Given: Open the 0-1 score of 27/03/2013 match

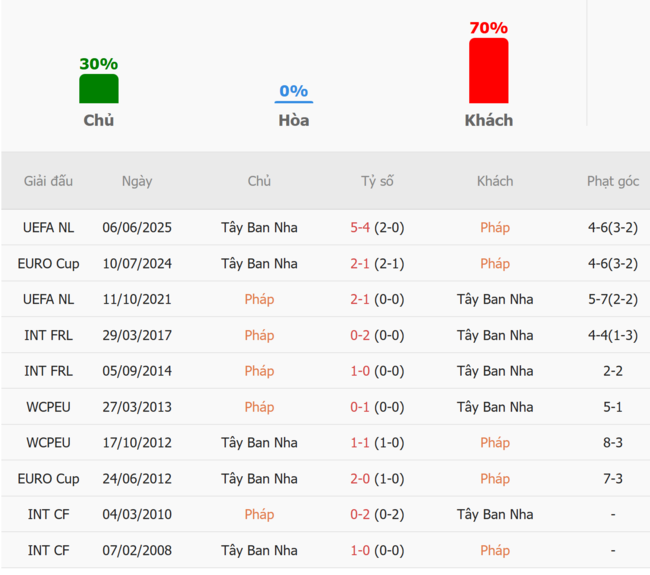Looking at the screenshot, I should tap(360, 407).
